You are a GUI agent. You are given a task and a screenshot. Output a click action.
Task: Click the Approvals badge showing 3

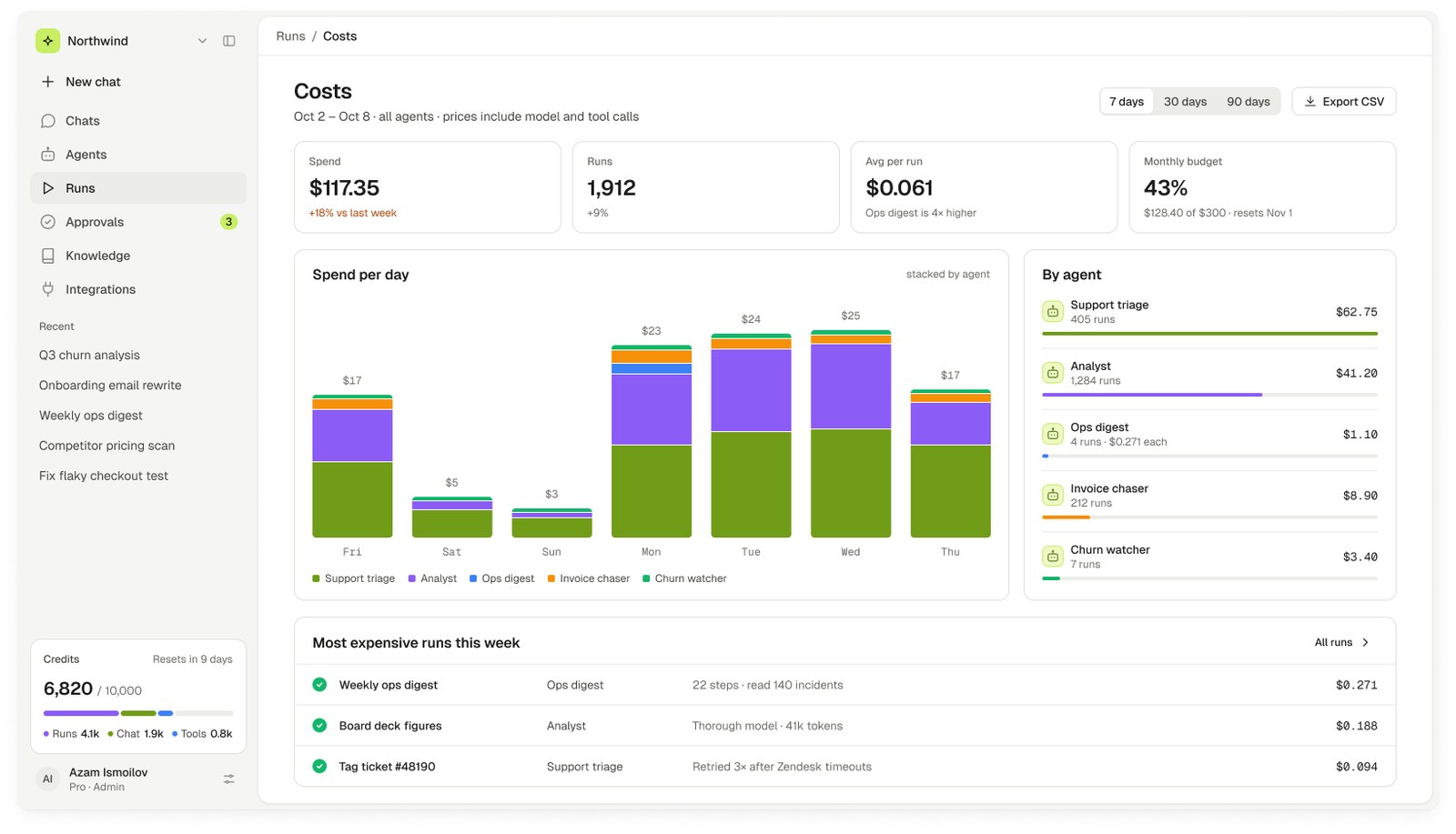coord(228,222)
